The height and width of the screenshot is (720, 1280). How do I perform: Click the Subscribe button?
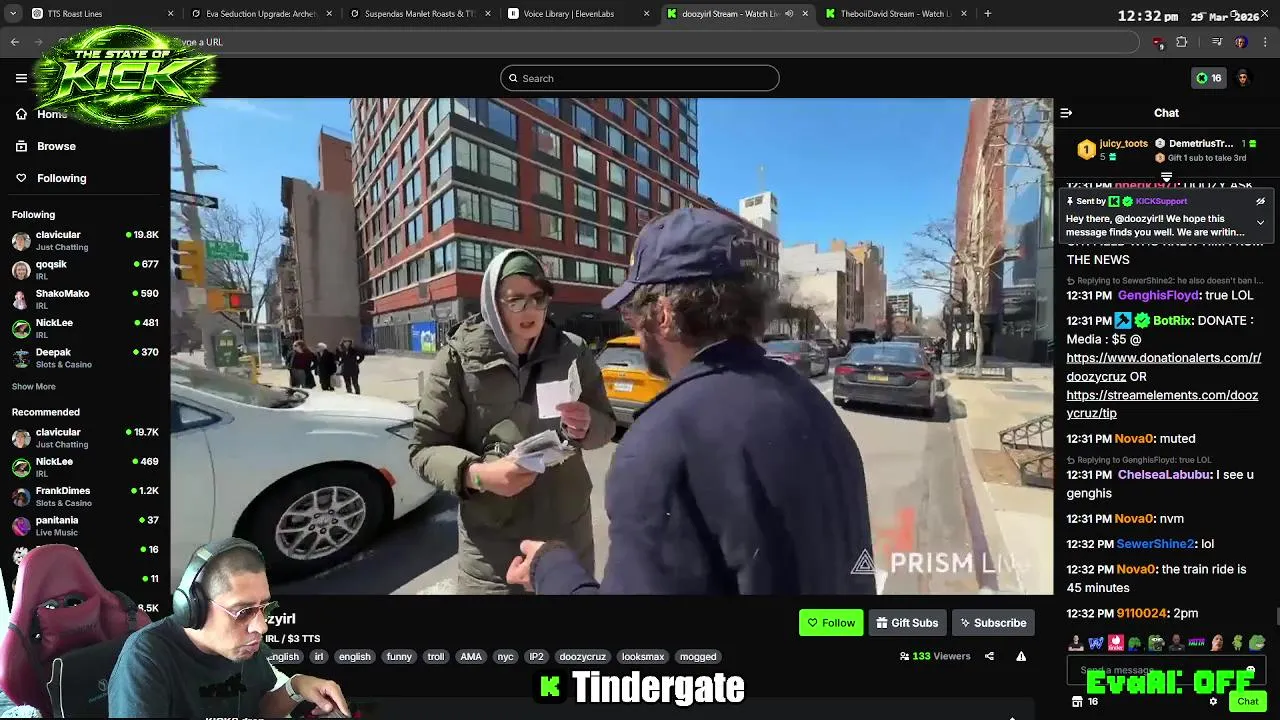click(x=993, y=623)
